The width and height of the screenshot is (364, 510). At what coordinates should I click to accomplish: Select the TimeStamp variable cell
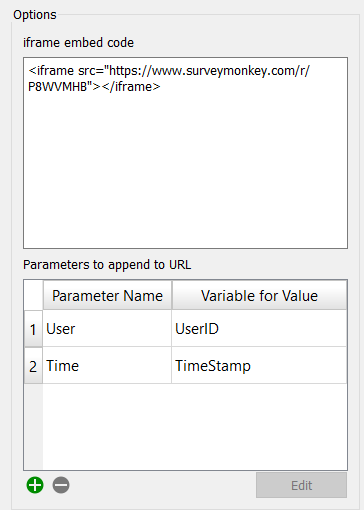[259, 366]
